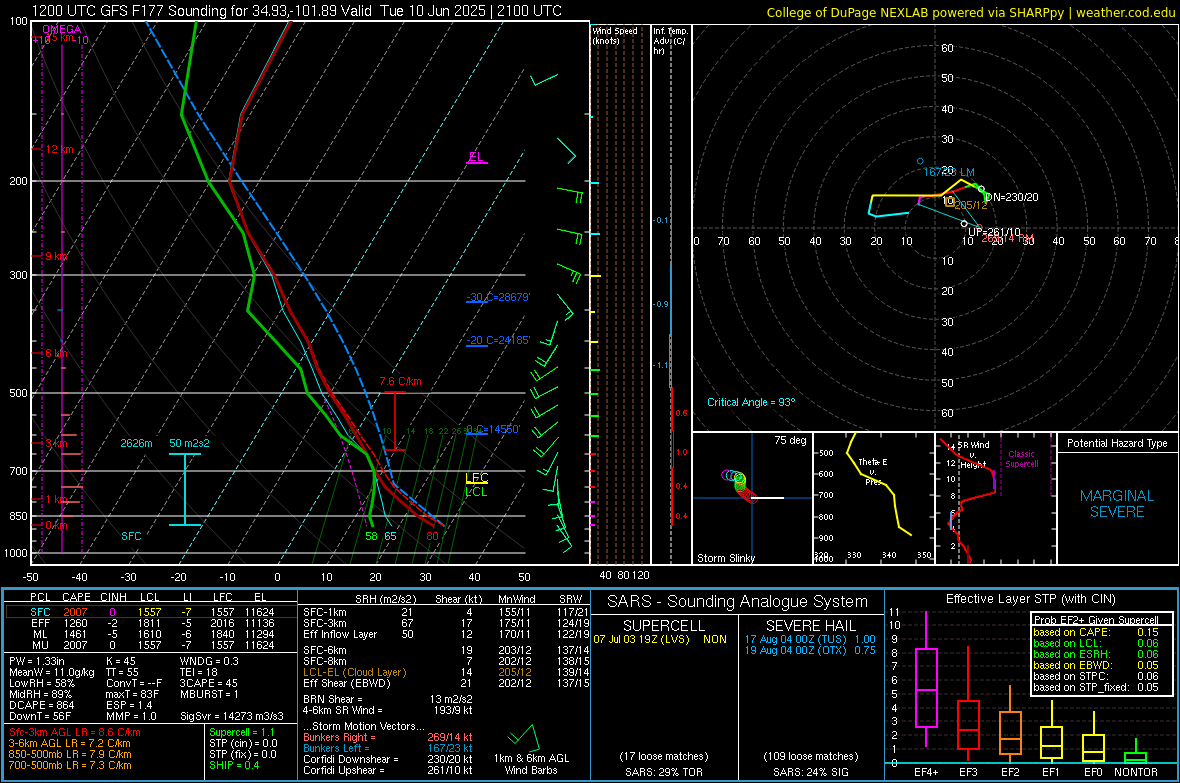Click the 0 C=14550' height label

(x=493, y=429)
